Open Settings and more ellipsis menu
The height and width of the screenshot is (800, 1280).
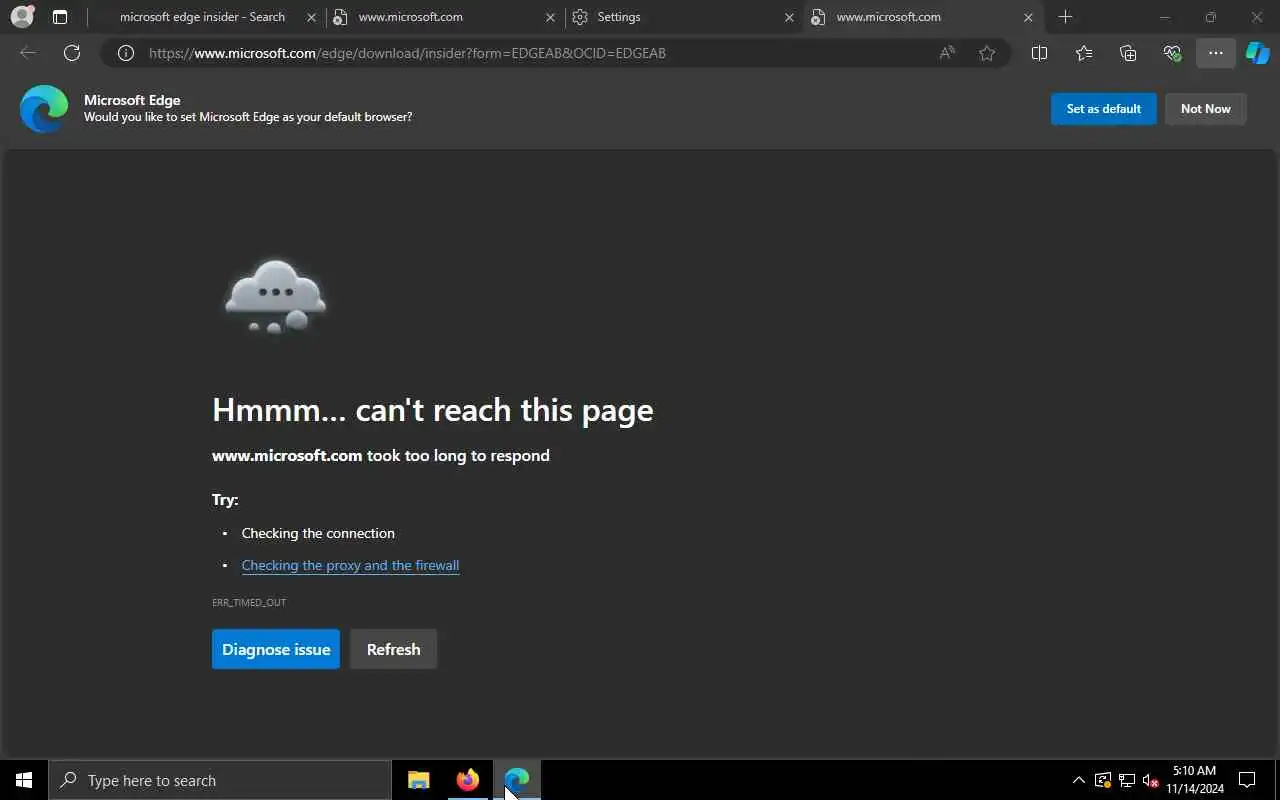pyautogui.click(x=1216, y=53)
